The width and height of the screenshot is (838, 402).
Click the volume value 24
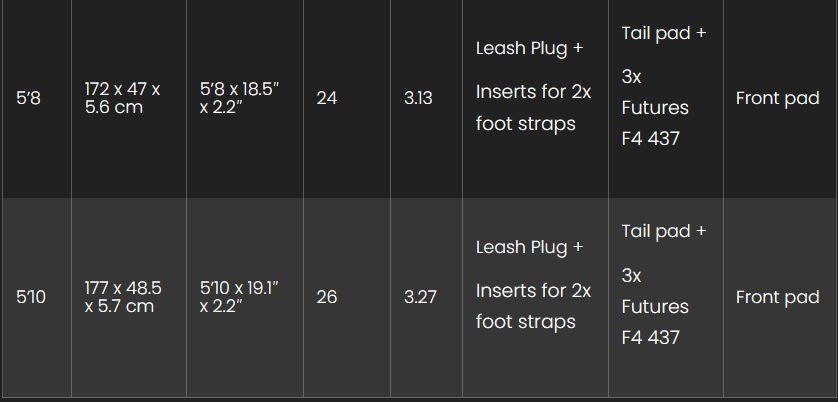327,98
